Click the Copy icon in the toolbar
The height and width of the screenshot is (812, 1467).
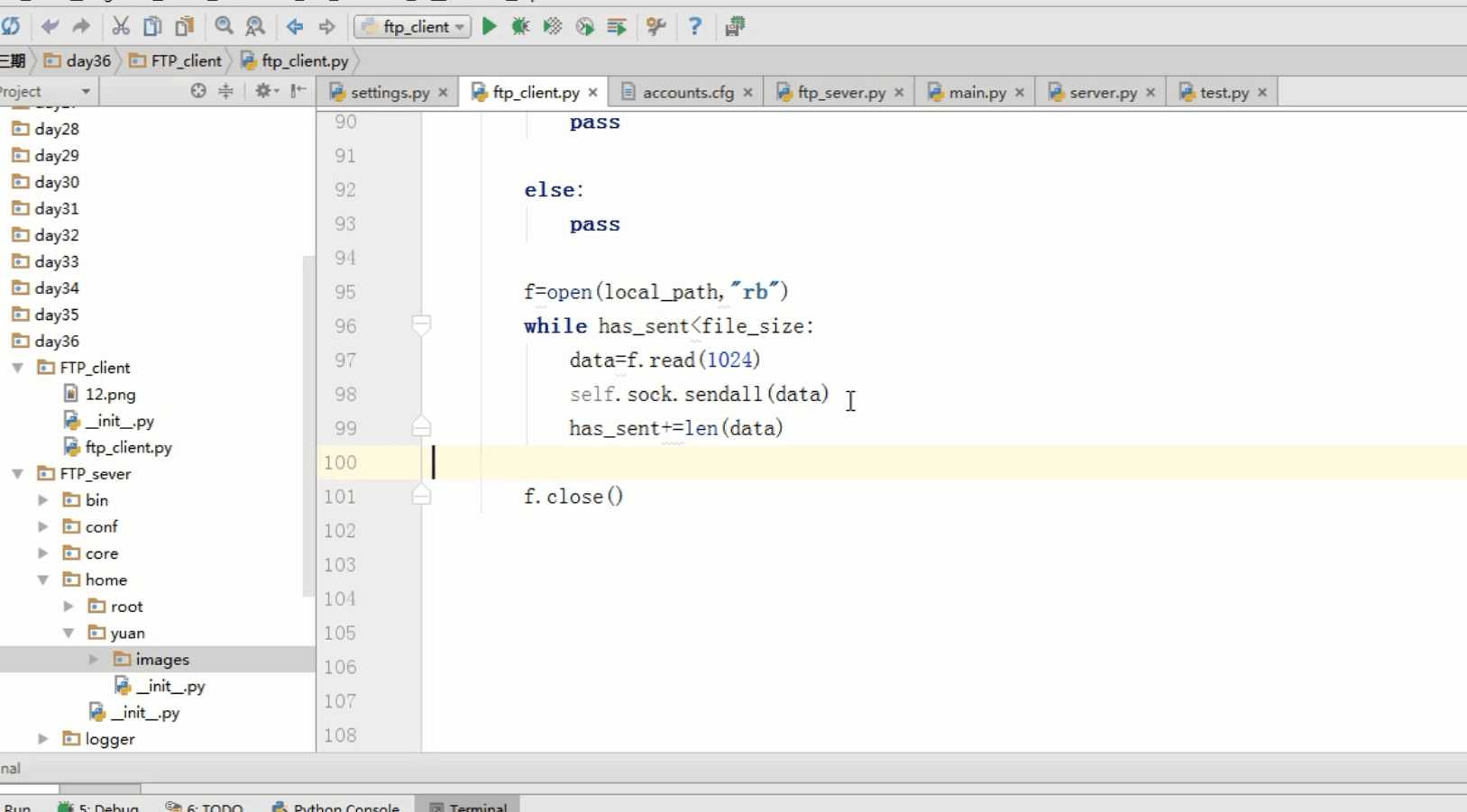coord(152,26)
